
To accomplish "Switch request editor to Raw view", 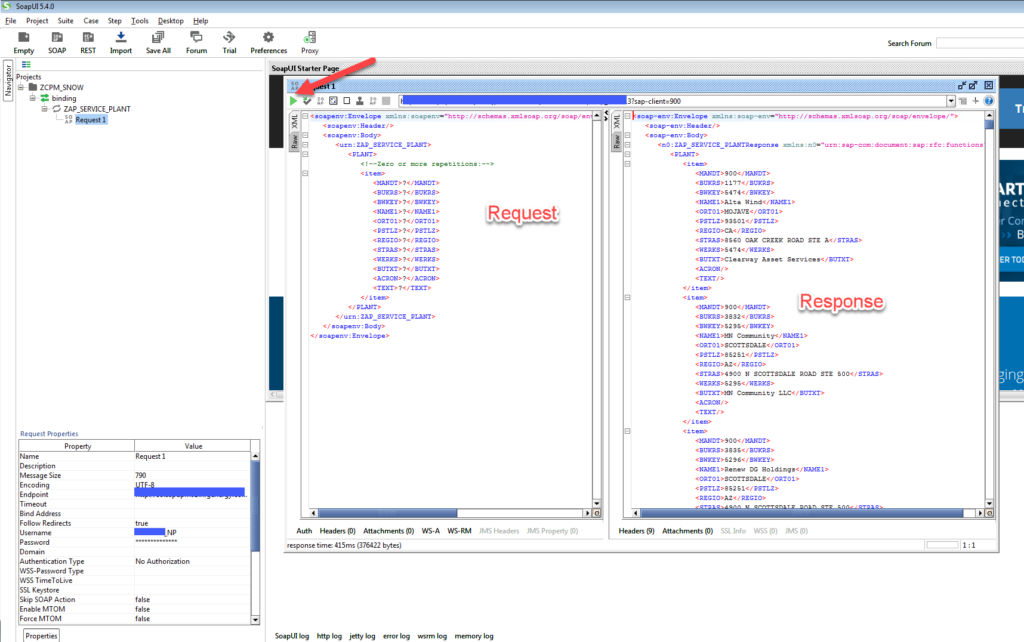I will [x=294, y=141].
